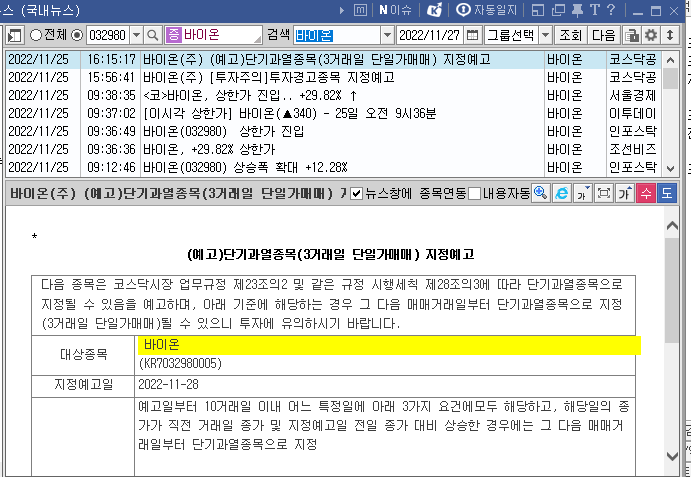
Task: Open the settings gear icon
Action: tap(651, 35)
